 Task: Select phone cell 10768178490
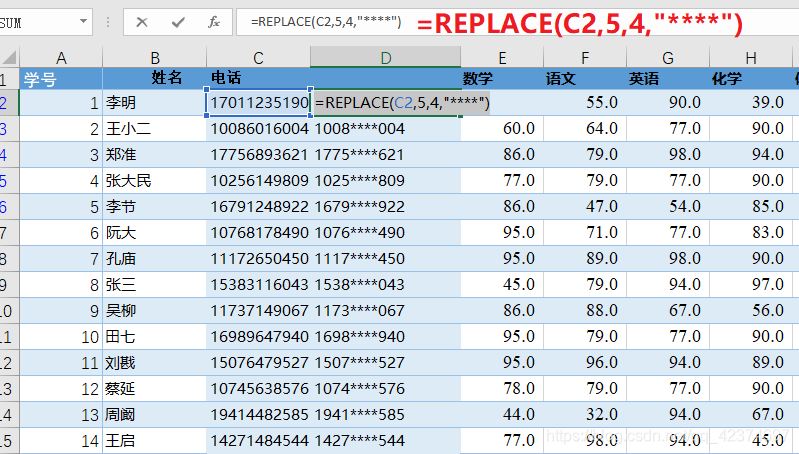coord(258,233)
